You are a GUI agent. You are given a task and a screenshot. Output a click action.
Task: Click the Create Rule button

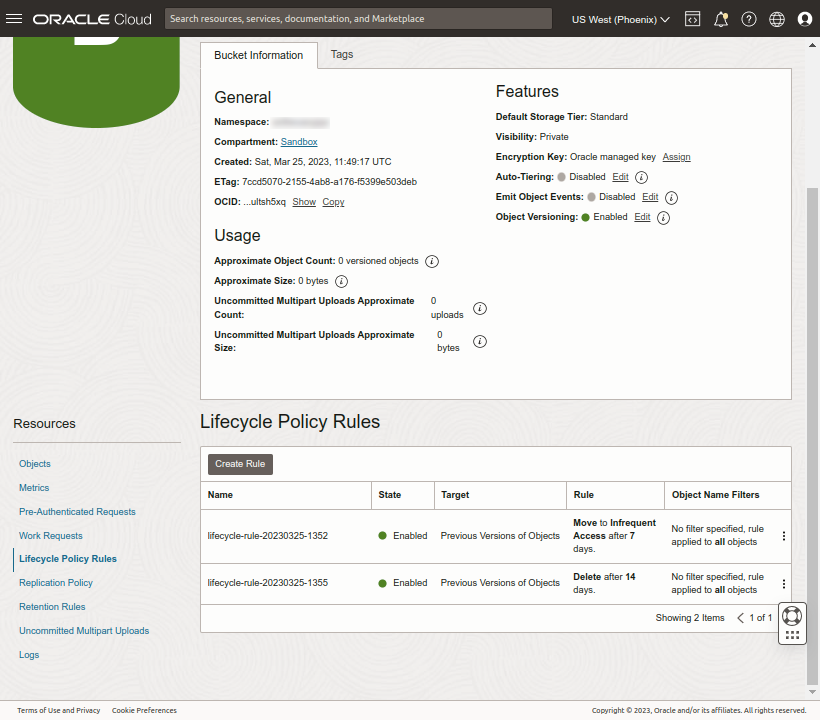click(x=240, y=463)
